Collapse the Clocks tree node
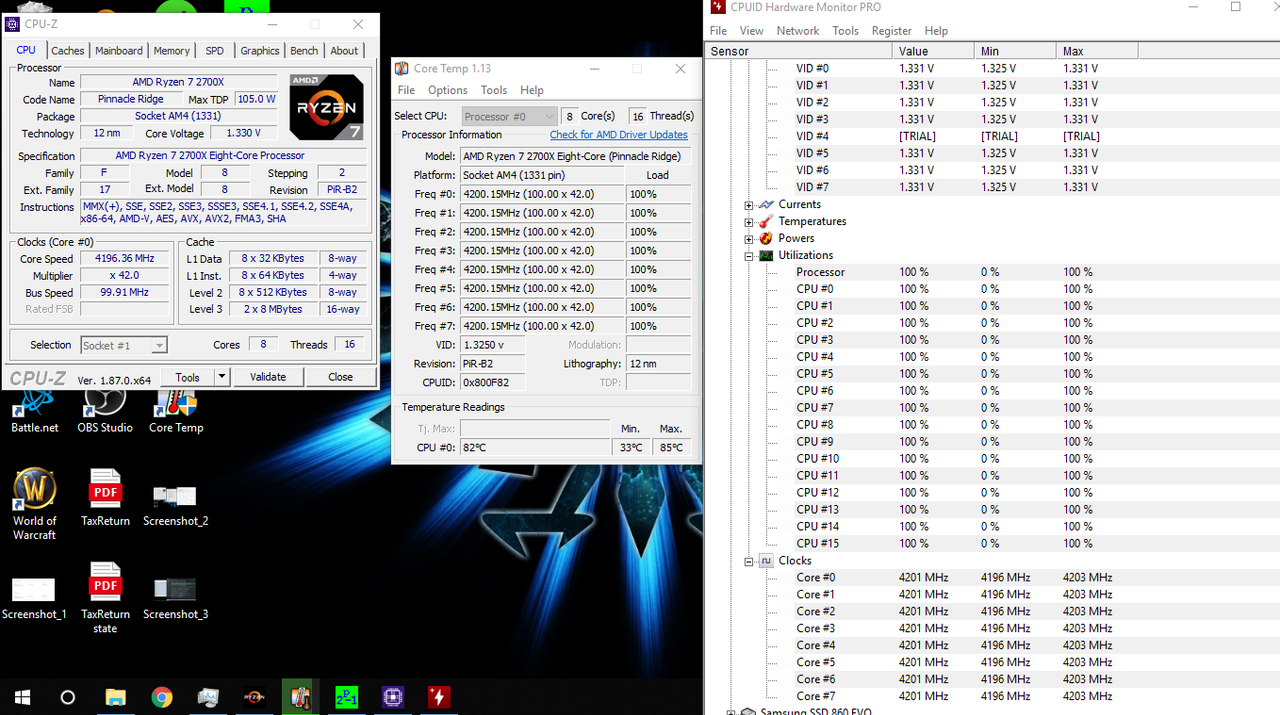Image resolution: width=1280 pixels, height=715 pixels. (x=749, y=562)
